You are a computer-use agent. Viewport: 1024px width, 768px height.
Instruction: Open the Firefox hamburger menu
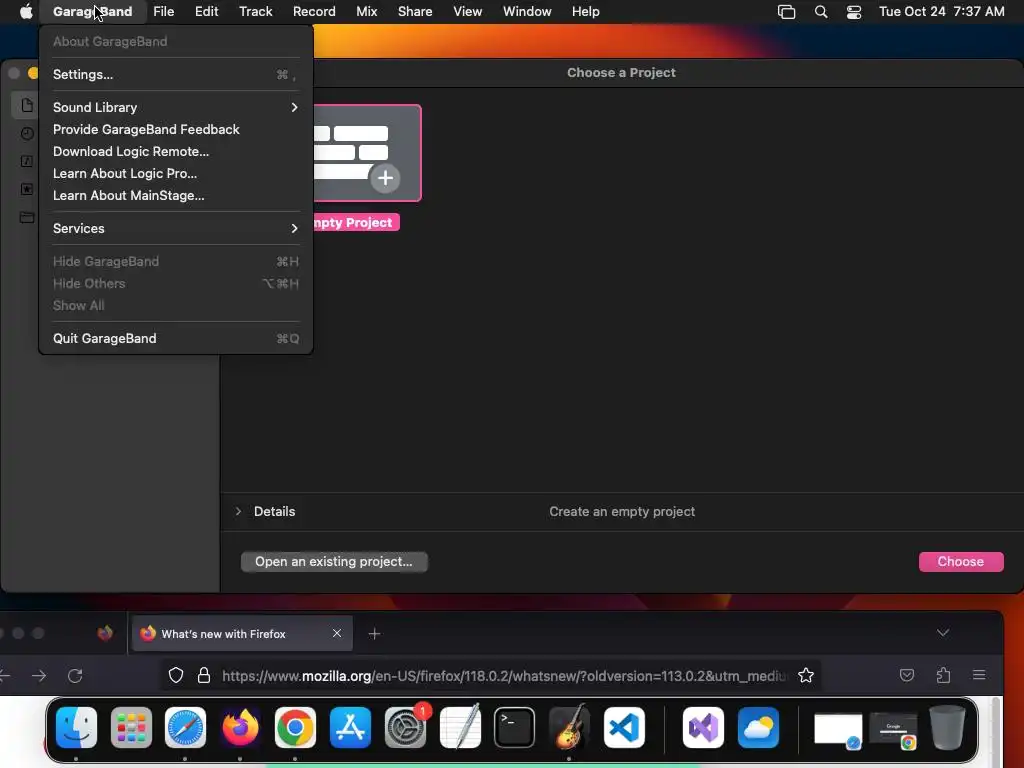coord(979,675)
